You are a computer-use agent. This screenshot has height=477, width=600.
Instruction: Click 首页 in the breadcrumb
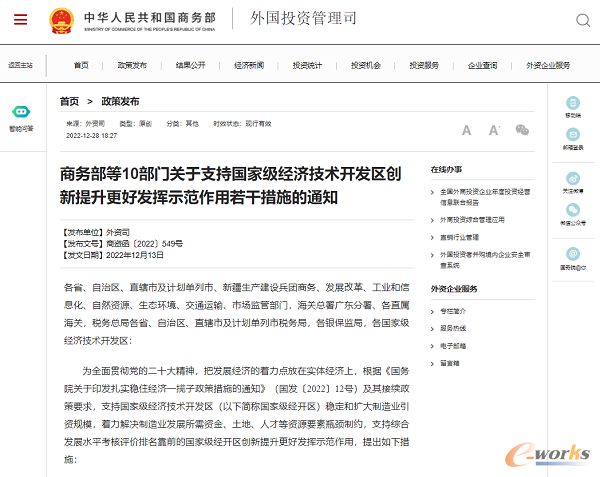coord(69,101)
